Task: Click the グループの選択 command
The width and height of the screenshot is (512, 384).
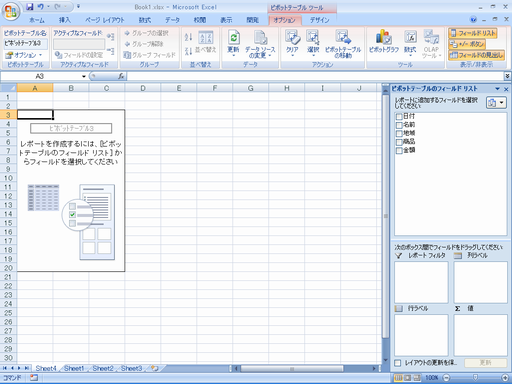Action: coord(146,33)
